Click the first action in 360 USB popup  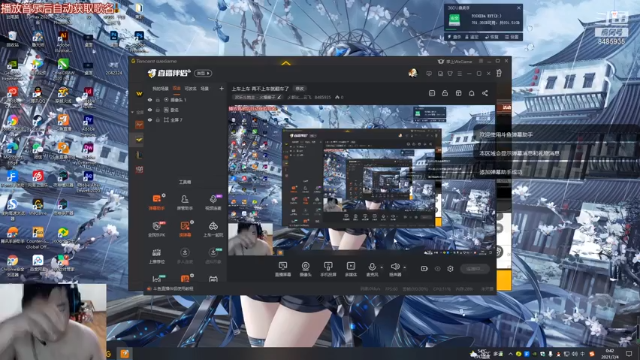tap(455, 37)
